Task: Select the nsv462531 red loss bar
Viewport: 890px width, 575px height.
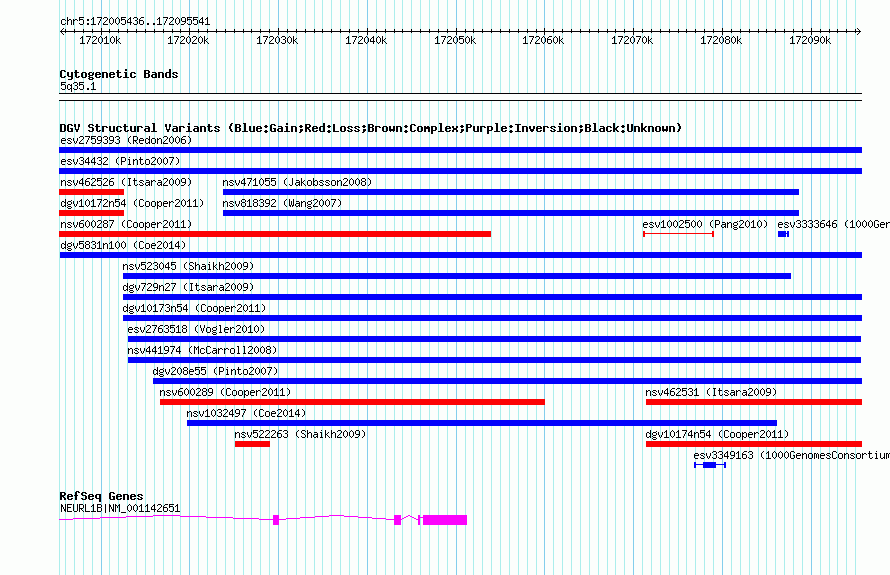Action: point(754,402)
